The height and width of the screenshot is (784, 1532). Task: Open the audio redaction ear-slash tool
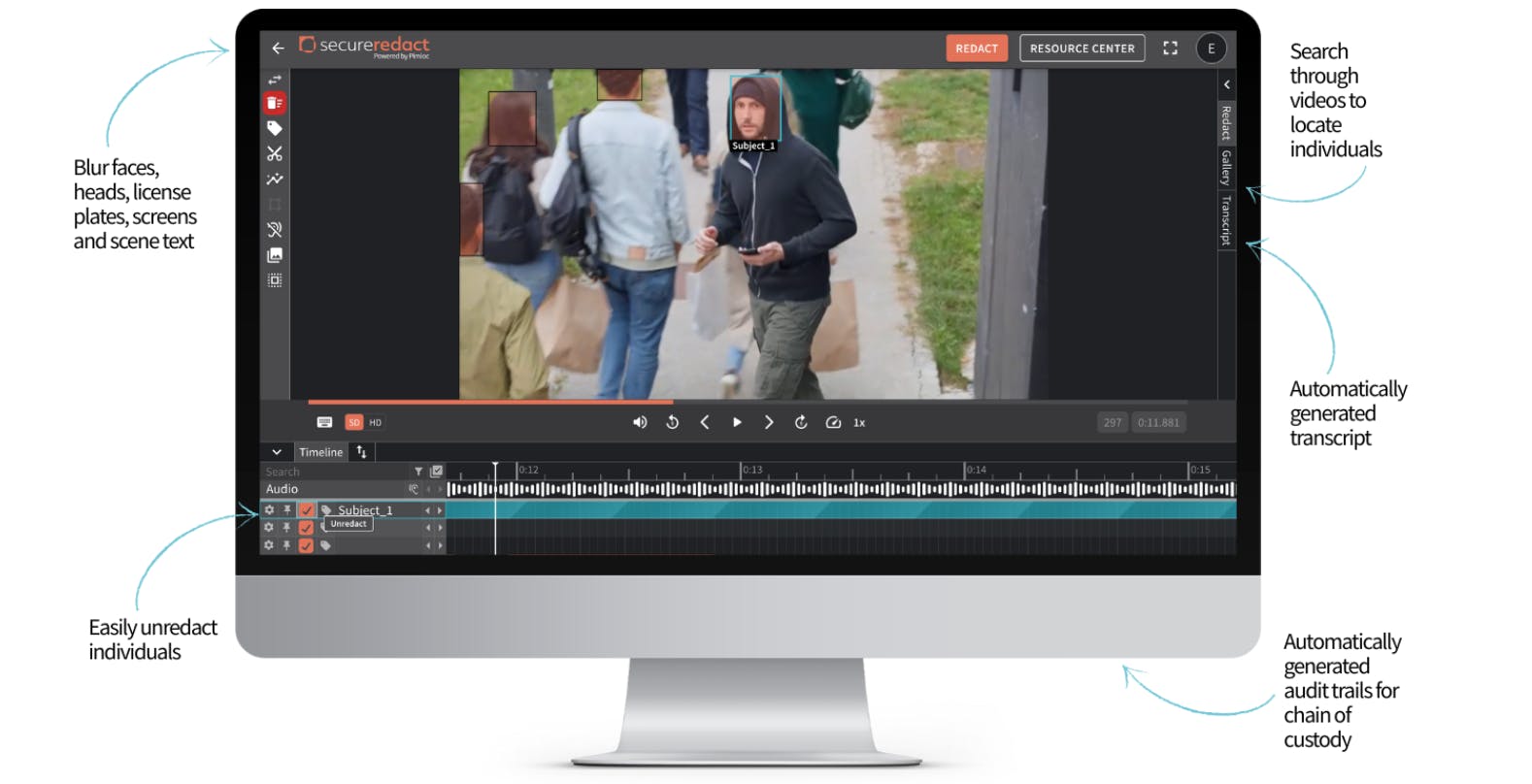tap(275, 230)
